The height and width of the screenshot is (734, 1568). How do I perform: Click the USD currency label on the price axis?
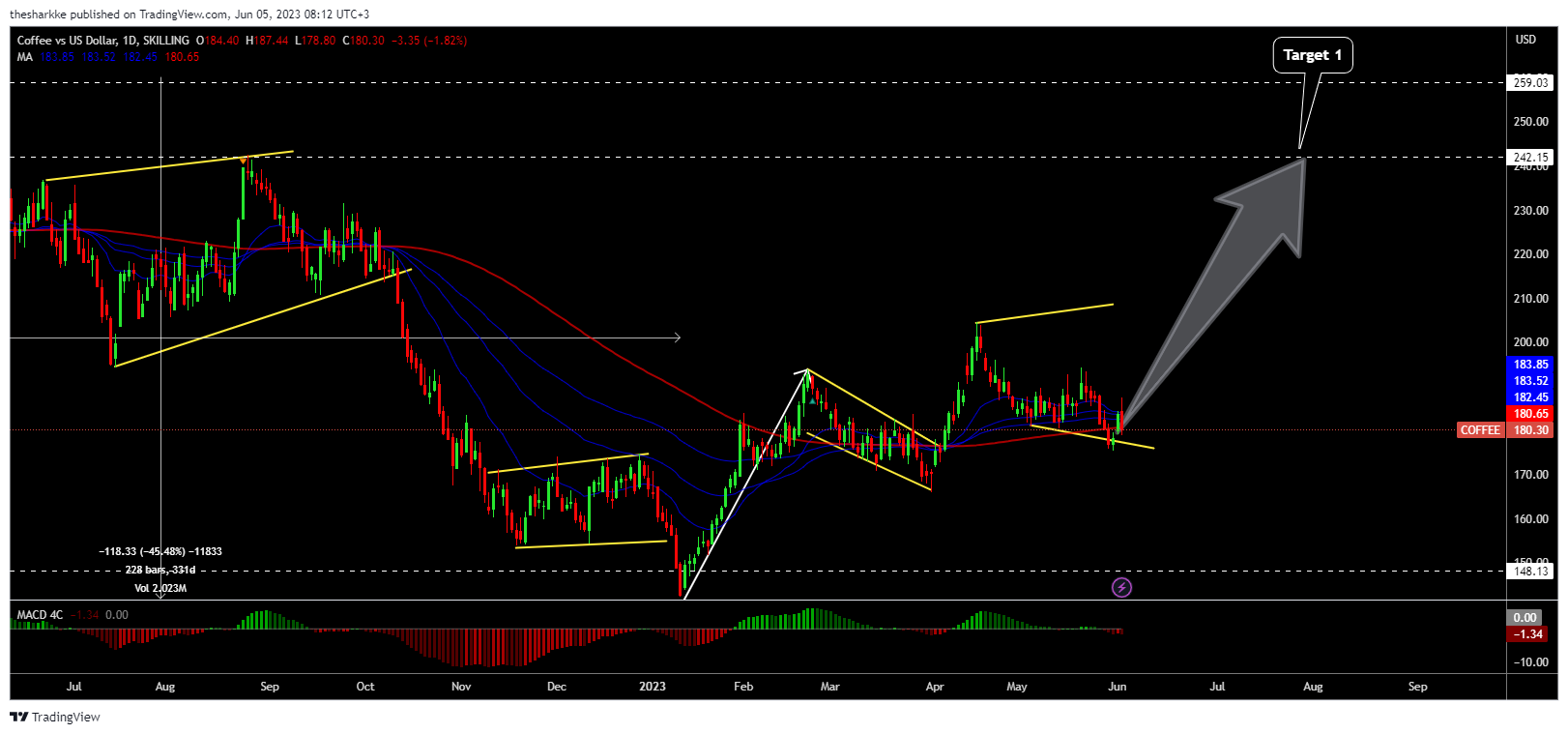1525,40
